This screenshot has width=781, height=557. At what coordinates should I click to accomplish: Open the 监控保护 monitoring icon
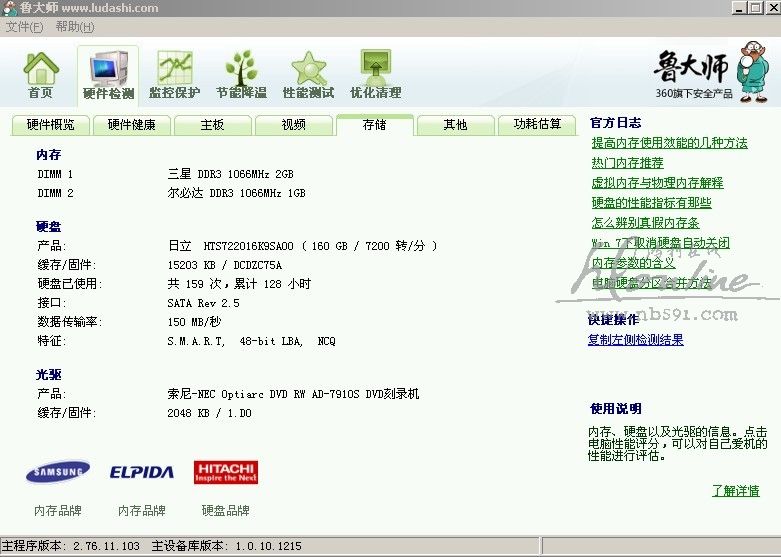click(174, 75)
